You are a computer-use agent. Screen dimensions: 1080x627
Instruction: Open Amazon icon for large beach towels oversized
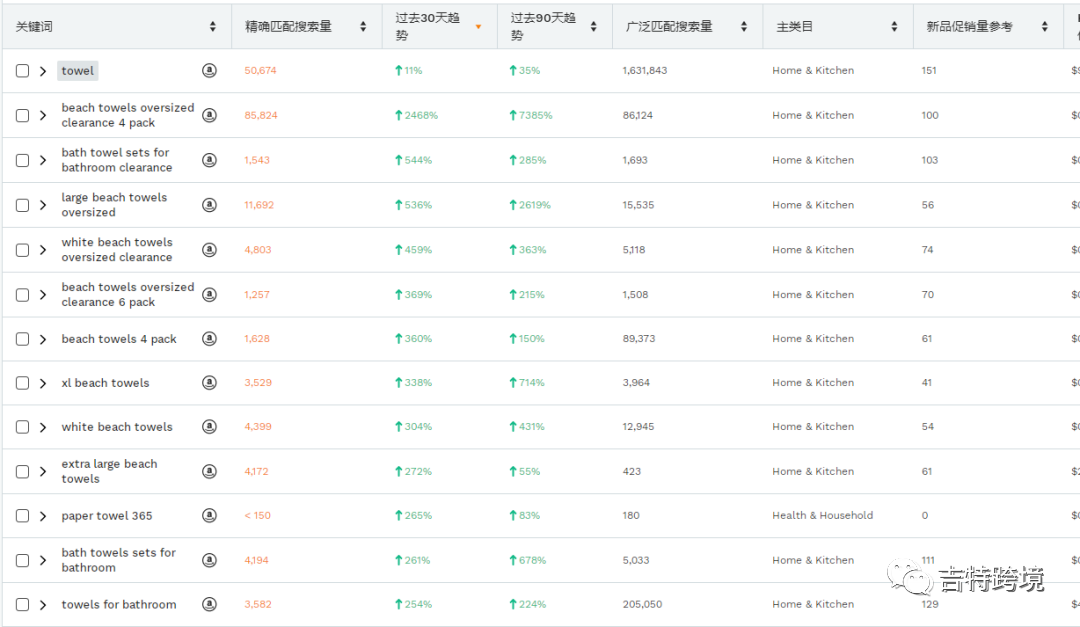209,205
